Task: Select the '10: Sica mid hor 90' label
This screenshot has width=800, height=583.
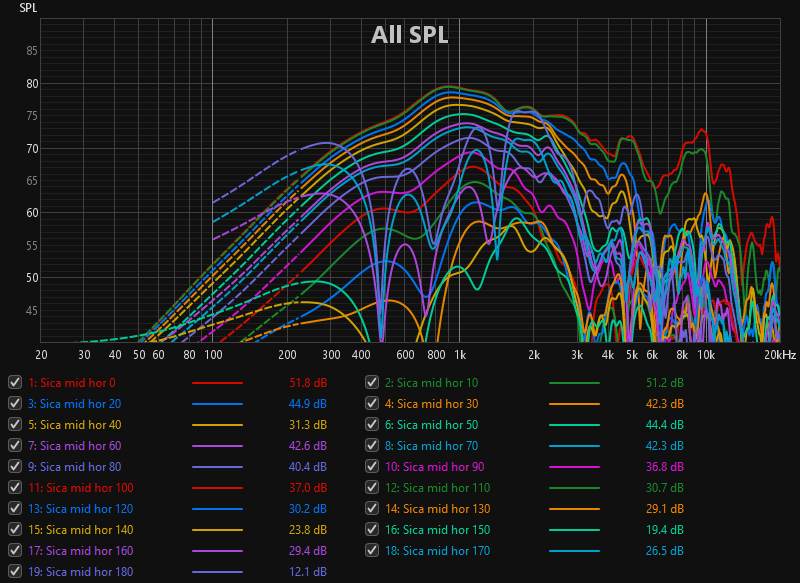Action: pyautogui.click(x=435, y=467)
